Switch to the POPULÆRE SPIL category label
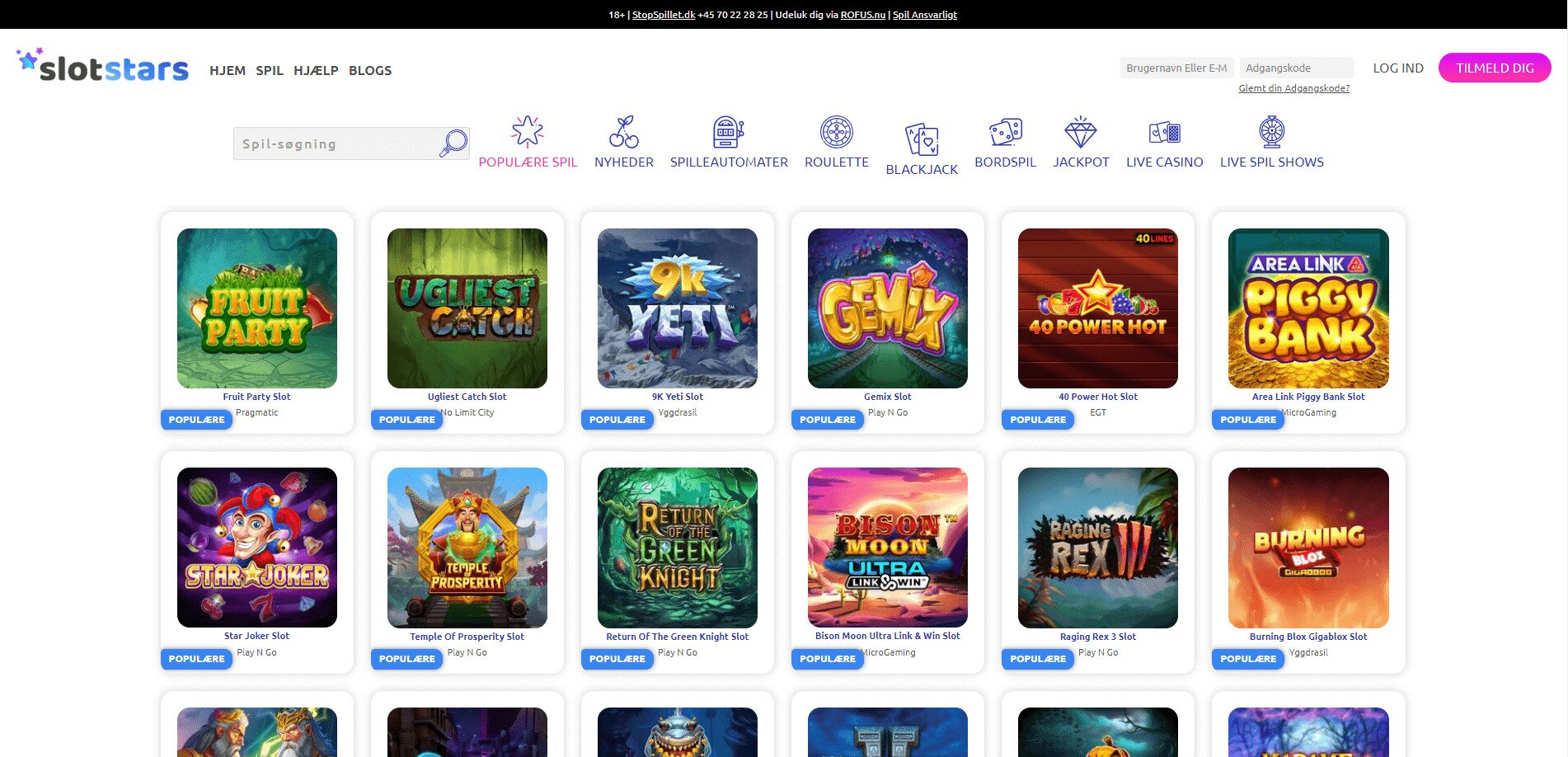Viewport: 1568px width, 757px height. tap(528, 162)
